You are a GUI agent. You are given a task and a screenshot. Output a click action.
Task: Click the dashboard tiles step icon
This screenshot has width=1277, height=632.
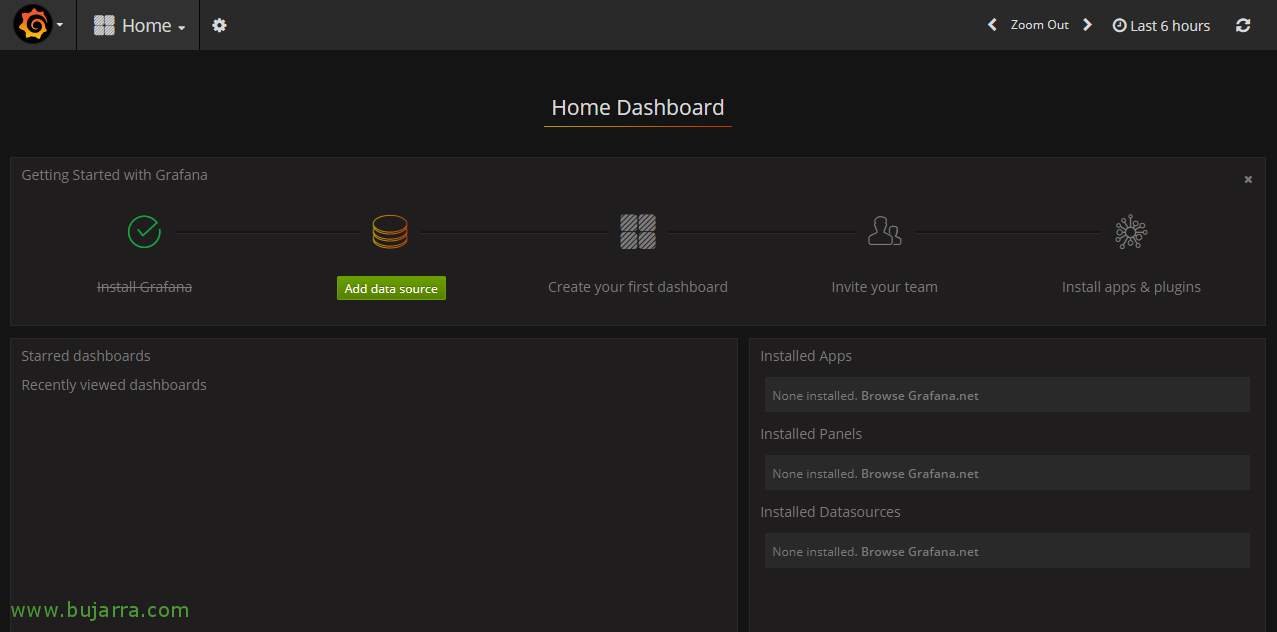tap(638, 232)
